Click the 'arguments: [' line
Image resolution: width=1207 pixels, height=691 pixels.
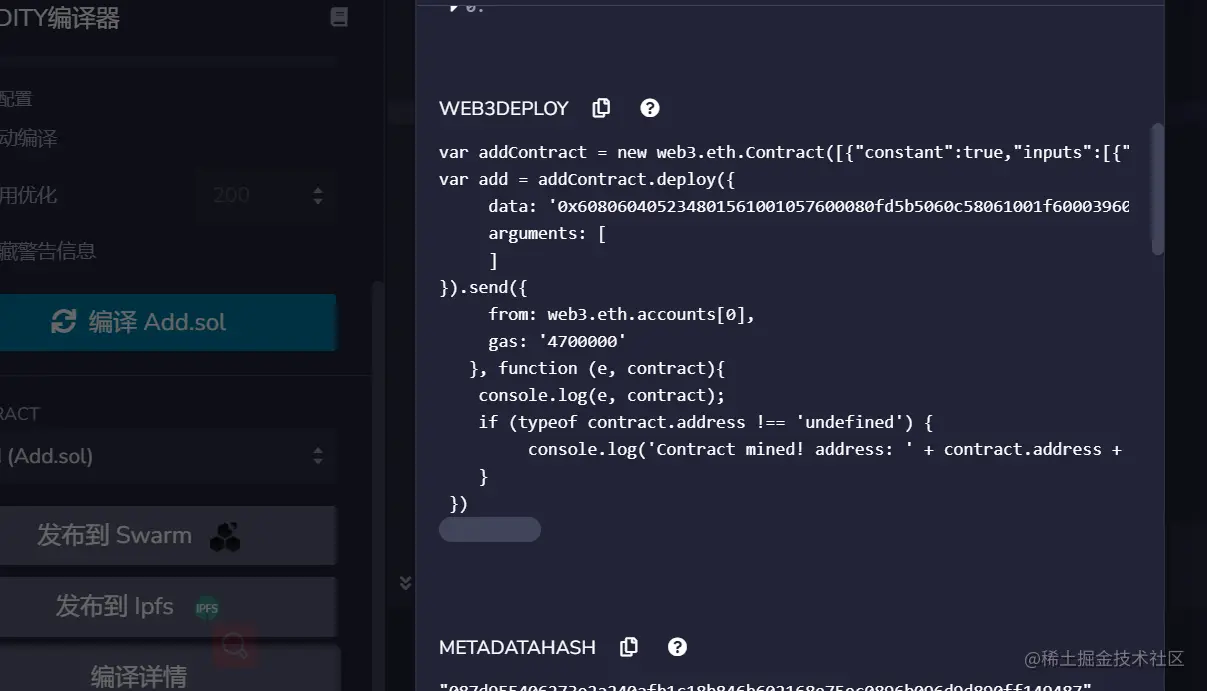click(x=547, y=233)
